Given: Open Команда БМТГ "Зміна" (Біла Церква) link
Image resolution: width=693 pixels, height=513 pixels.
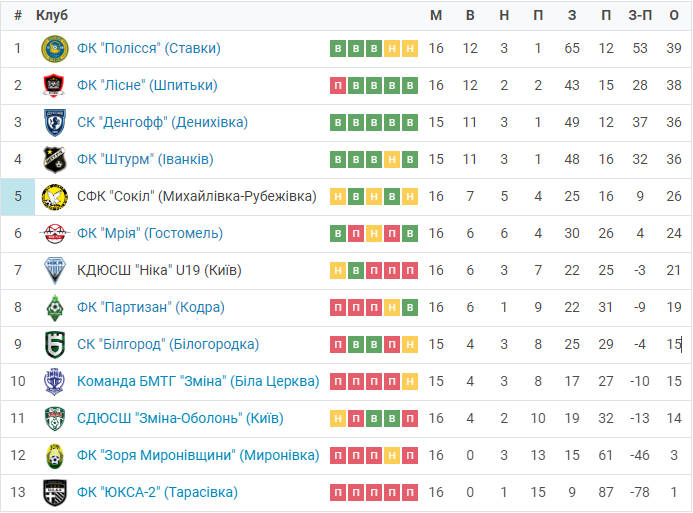Looking at the screenshot, I should [x=198, y=381].
